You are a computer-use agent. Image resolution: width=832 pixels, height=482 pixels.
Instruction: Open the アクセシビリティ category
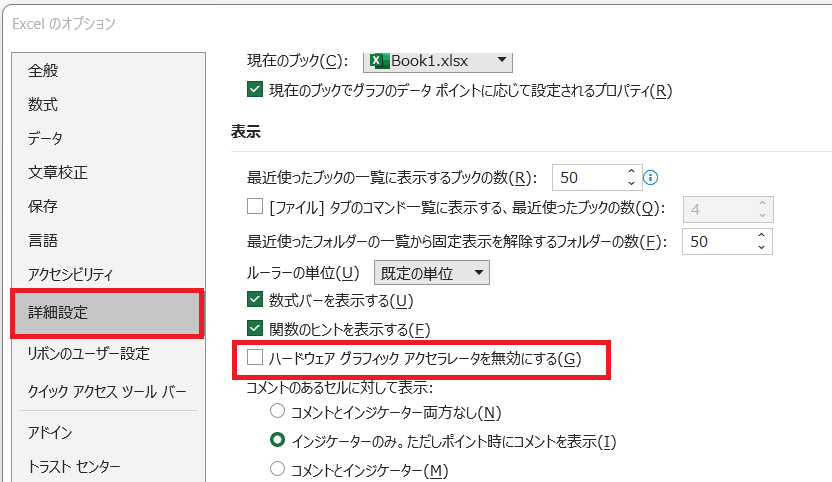click(x=71, y=274)
